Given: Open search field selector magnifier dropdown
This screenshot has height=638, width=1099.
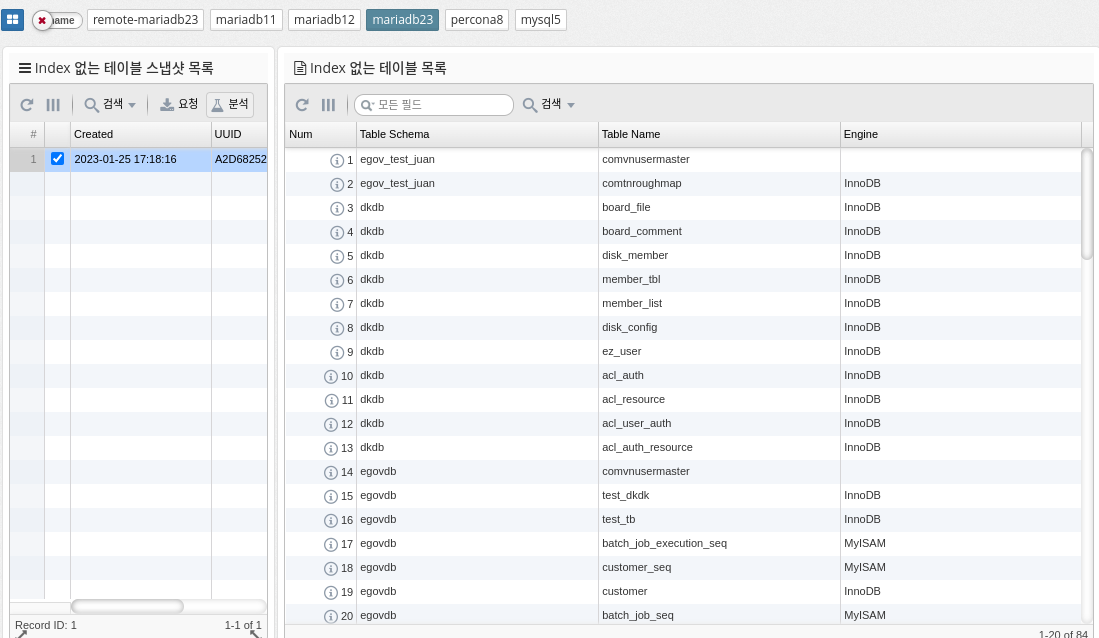Looking at the screenshot, I should click(x=367, y=105).
